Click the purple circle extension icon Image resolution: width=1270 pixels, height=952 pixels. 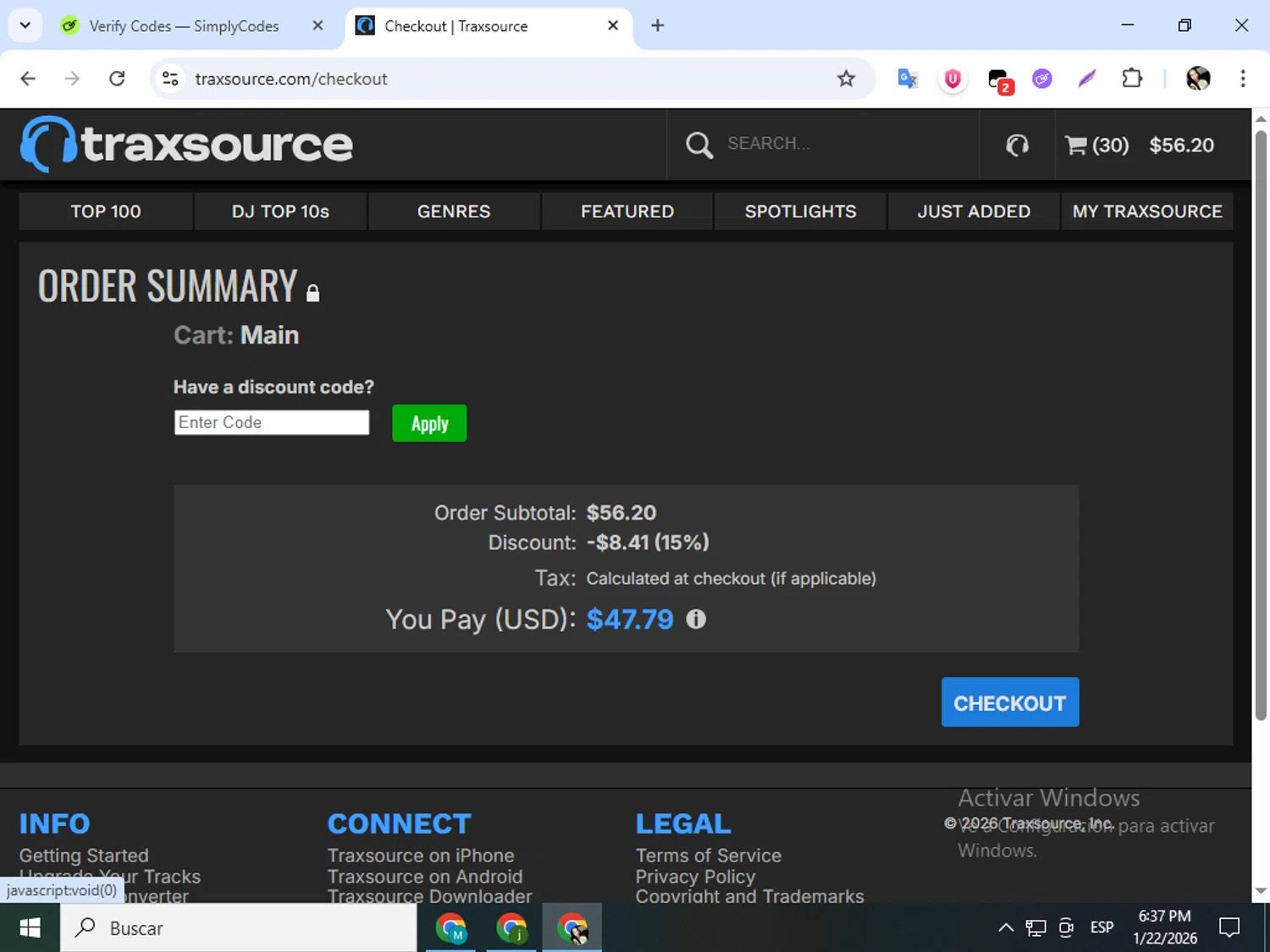1042,79
